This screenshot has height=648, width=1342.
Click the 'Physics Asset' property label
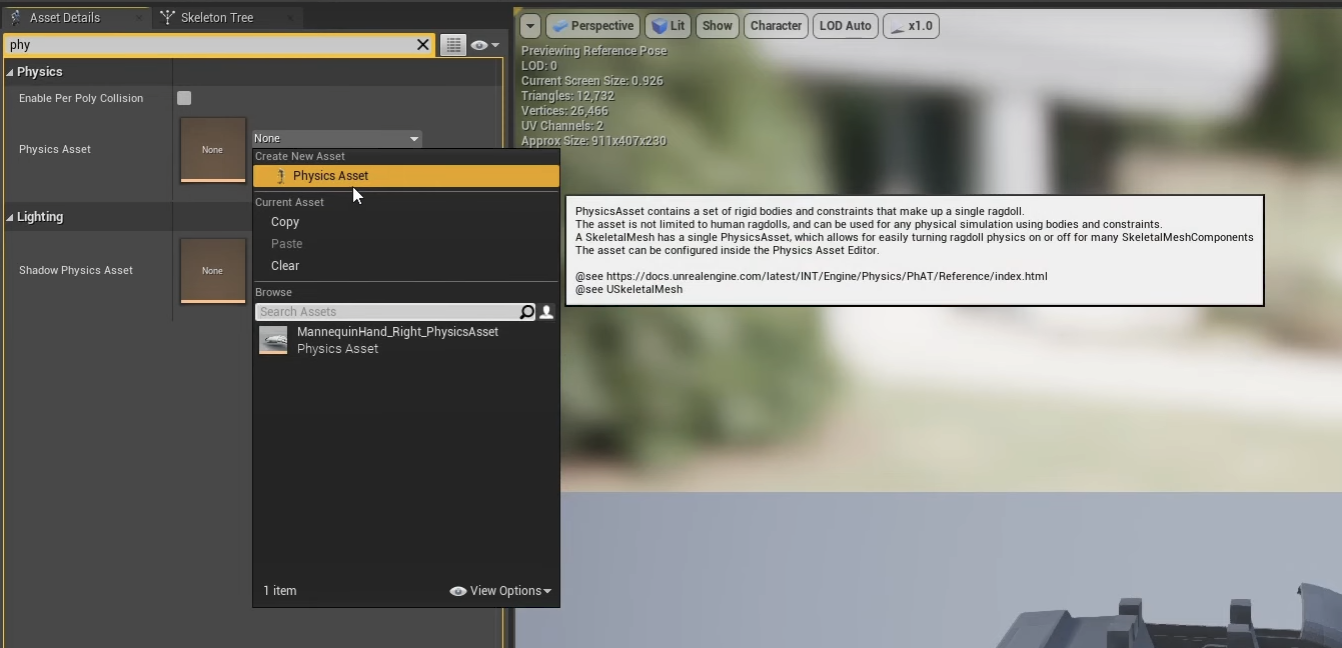(x=55, y=149)
